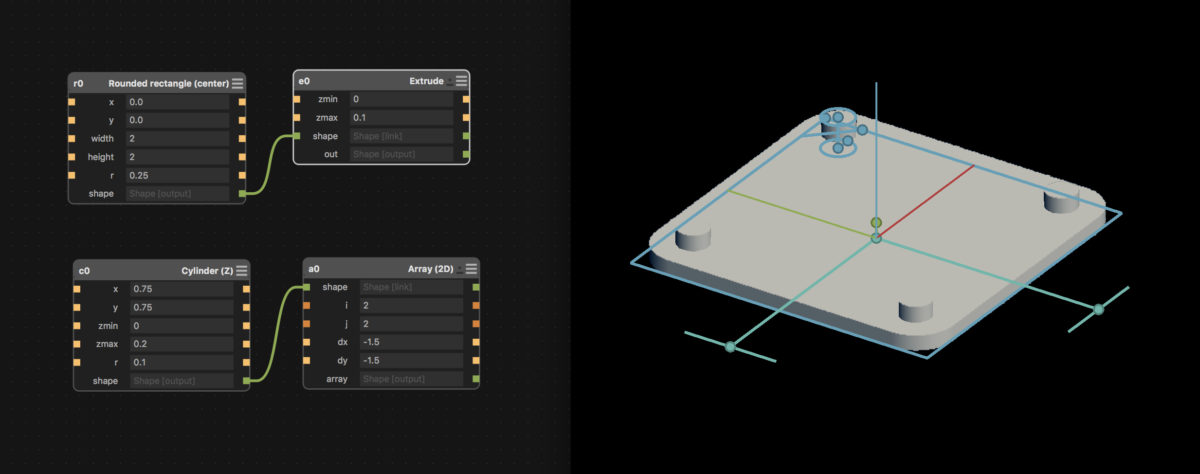Open the c0 Cylinder node menu icon
The image size is (1200, 474).
click(241, 270)
